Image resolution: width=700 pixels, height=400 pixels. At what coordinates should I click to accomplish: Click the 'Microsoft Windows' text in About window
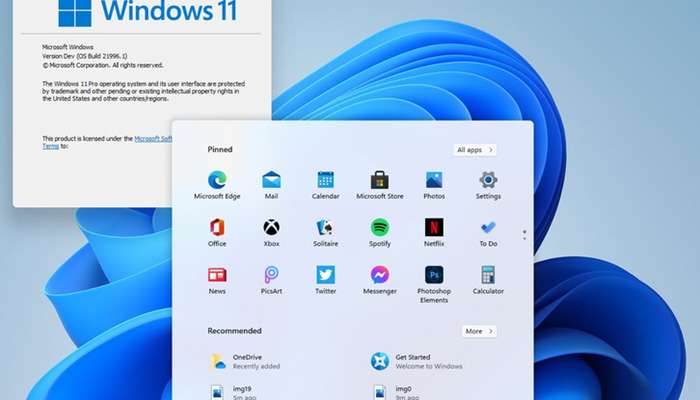(68, 47)
